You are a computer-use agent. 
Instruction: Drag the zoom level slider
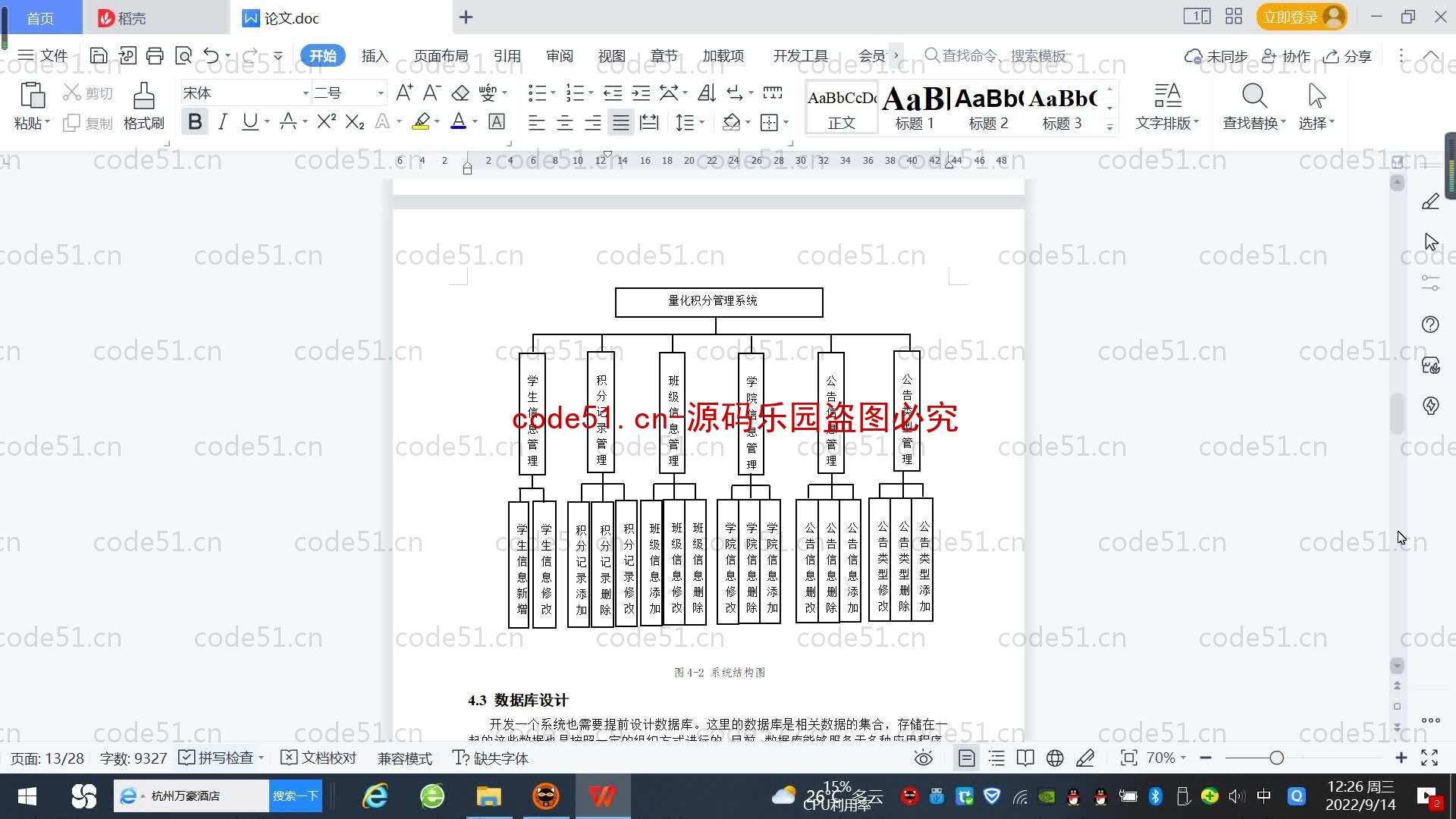point(1278,758)
